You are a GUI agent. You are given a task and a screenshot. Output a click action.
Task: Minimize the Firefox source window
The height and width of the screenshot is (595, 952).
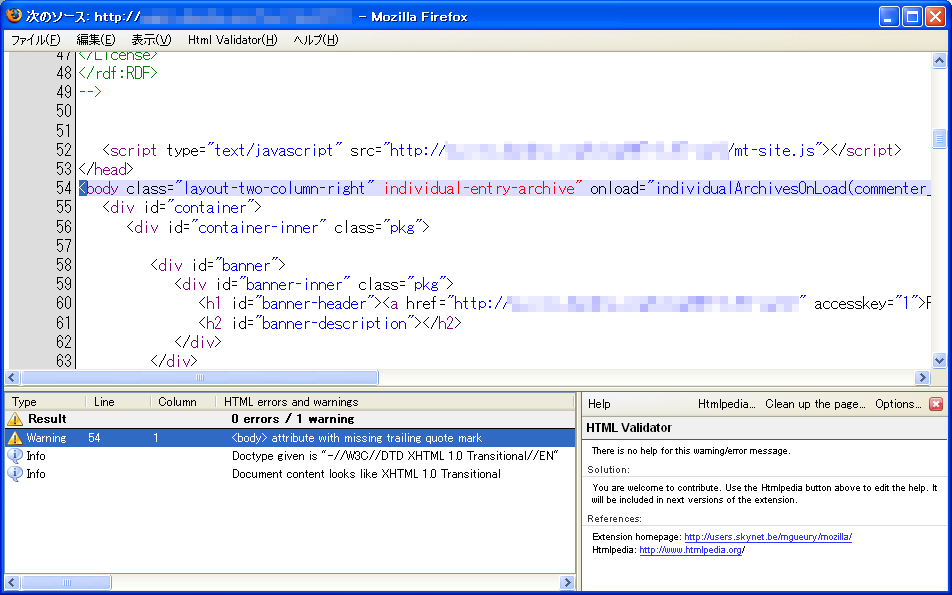[x=889, y=16]
